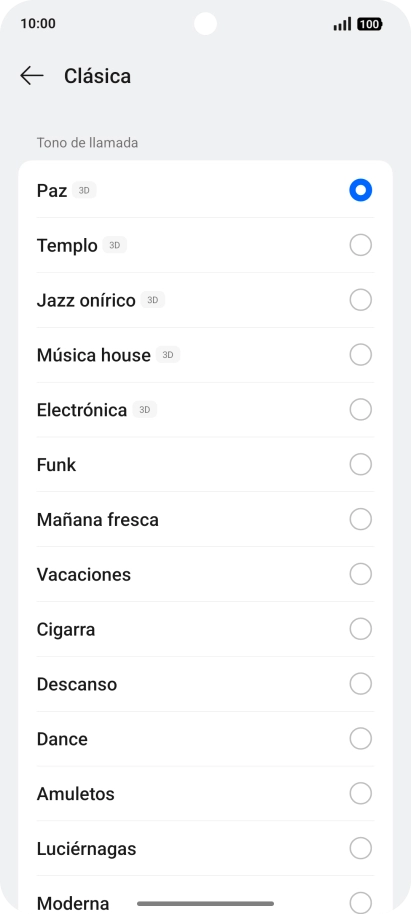This screenshot has height=914, width=411.
Task: Tap the status bar clock
Action: 38,24
